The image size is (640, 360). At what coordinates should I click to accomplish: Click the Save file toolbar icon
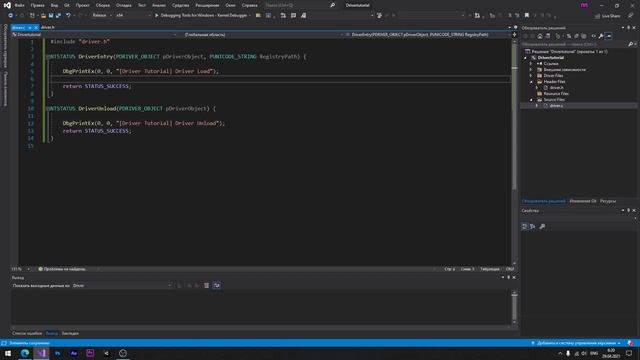coord(51,16)
